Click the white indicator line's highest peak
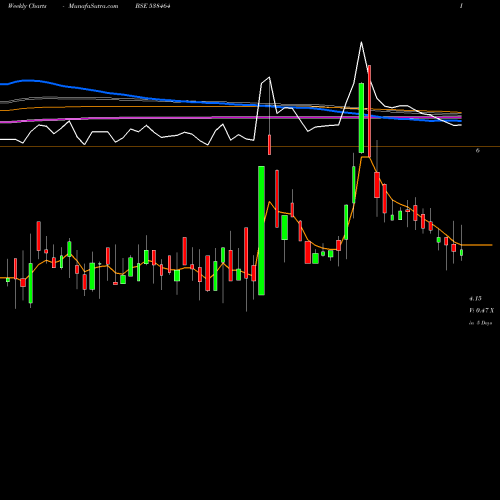The width and height of the screenshot is (500, 500). [361, 43]
